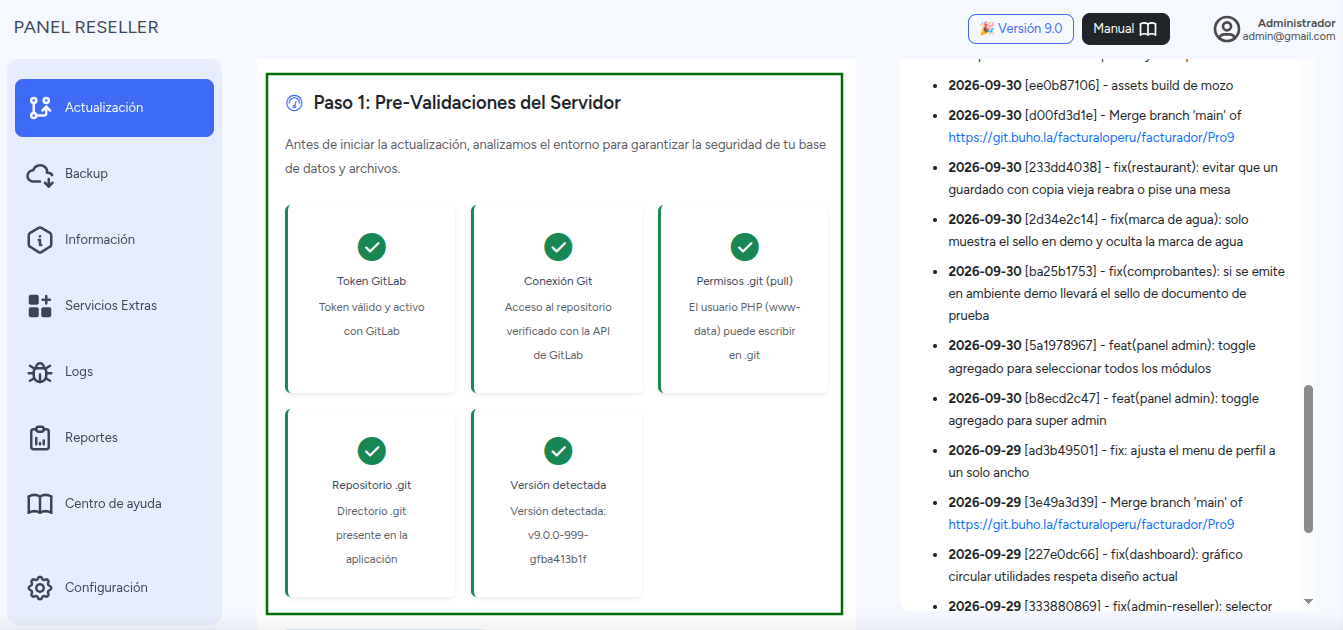Viewport: 1343px width, 630px height.
Task: Open the Logs bug icon
Action: [x=40, y=372]
